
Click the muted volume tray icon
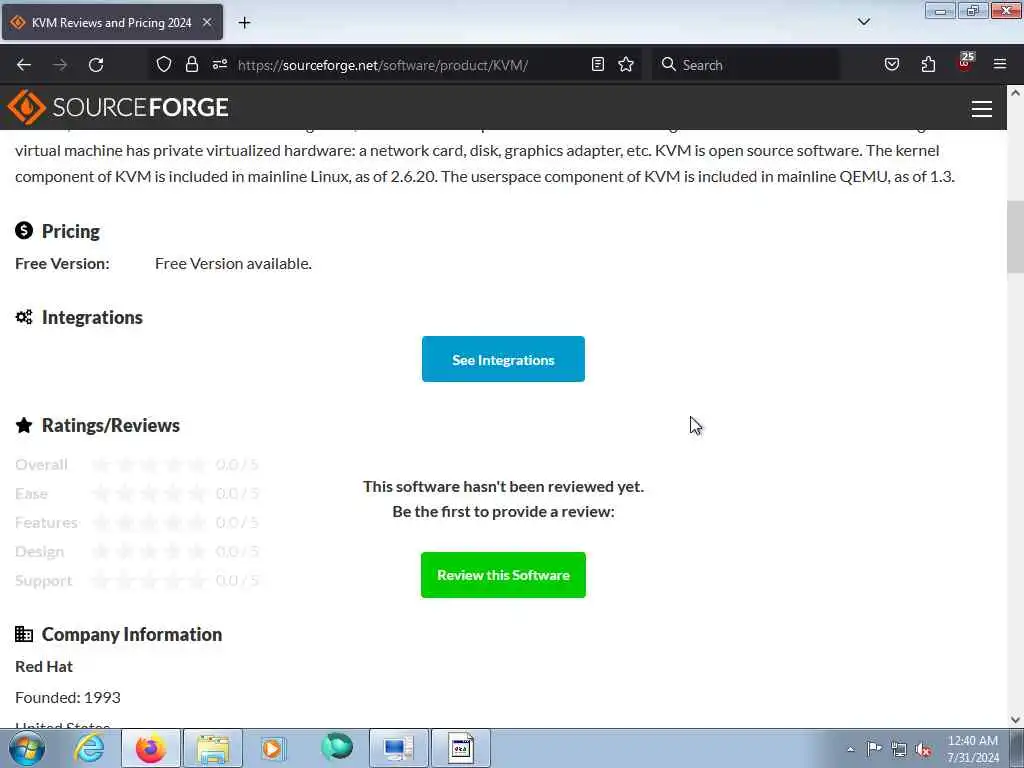click(x=923, y=750)
